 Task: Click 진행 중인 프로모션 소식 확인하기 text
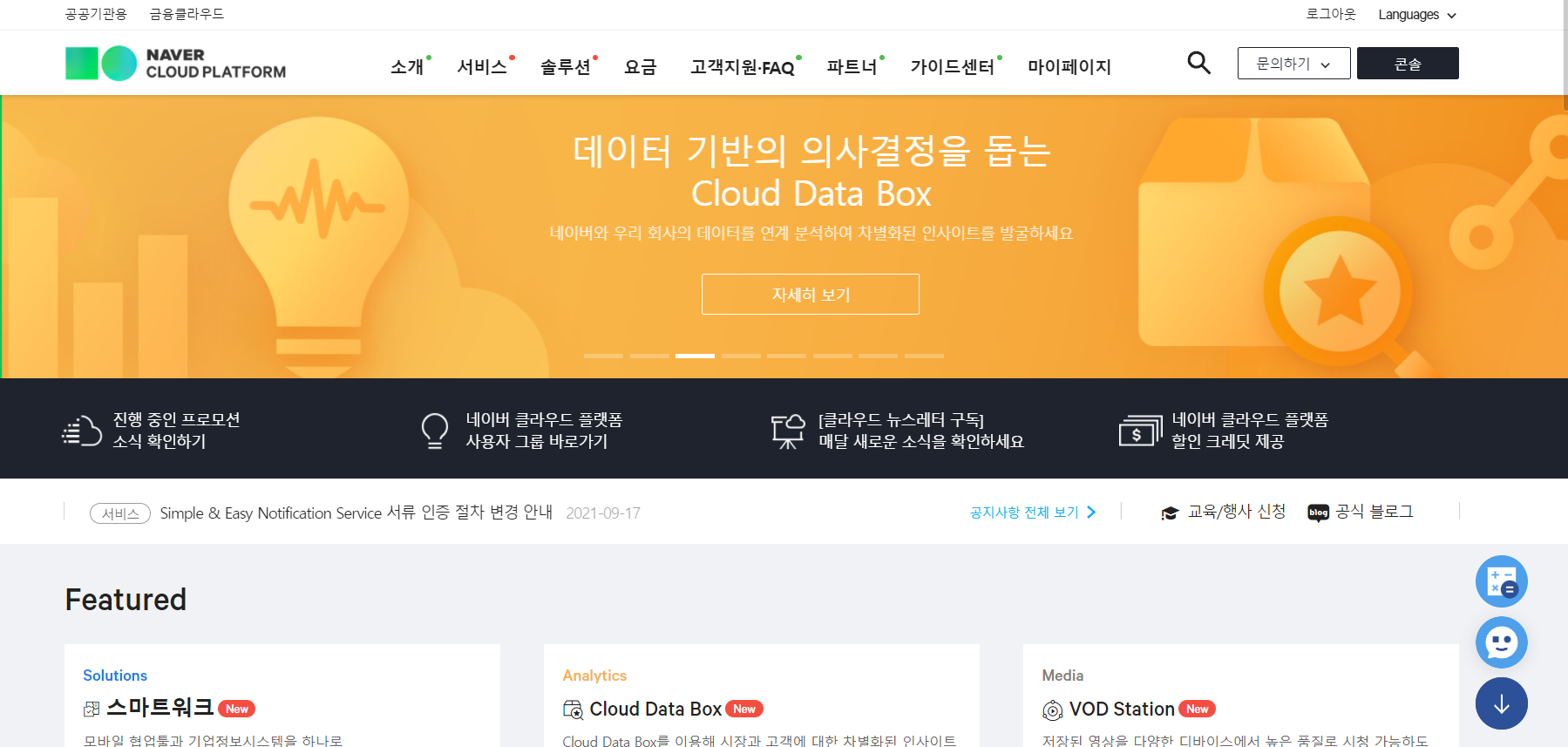(x=177, y=431)
